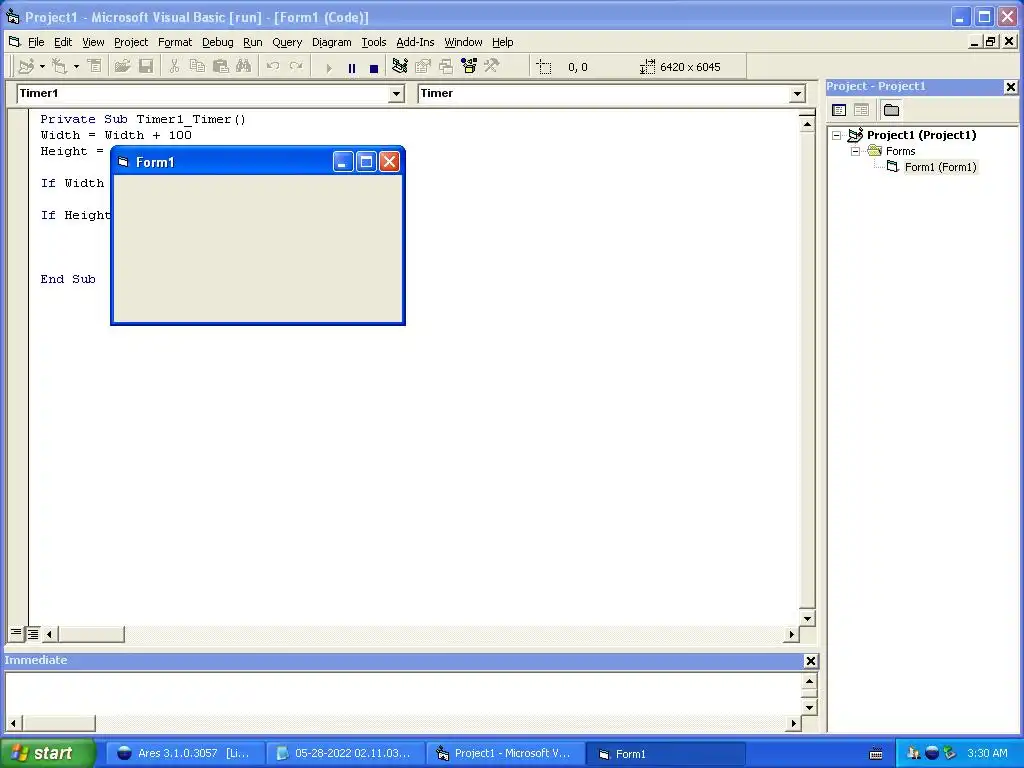This screenshot has height=768, width=1024.
Task: Switch to Ares 3.1.0.3057 taskbar button
Action: 185,753
